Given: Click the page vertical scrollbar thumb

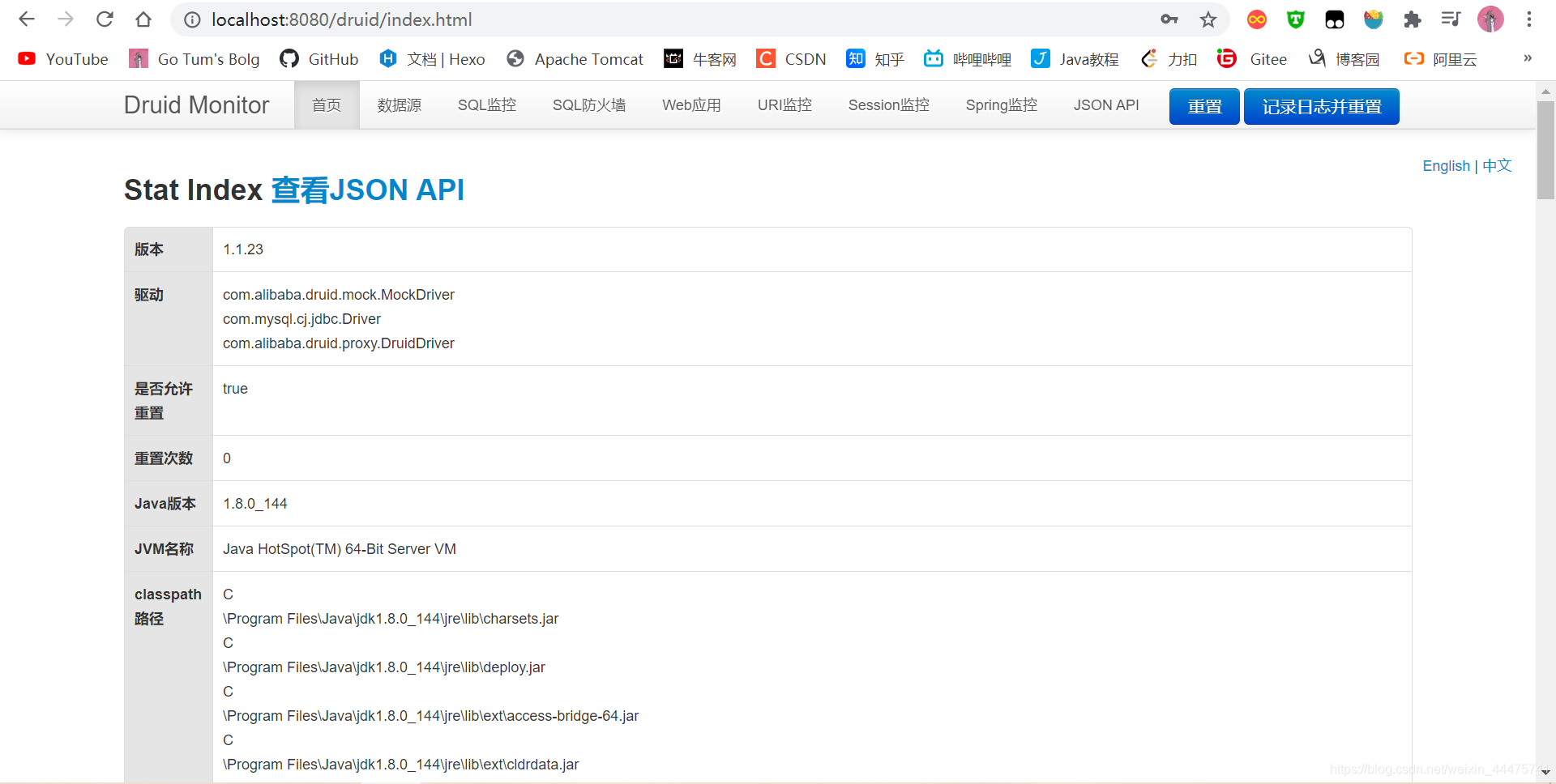Looking at the screenshot, I should click(1545, 150).
